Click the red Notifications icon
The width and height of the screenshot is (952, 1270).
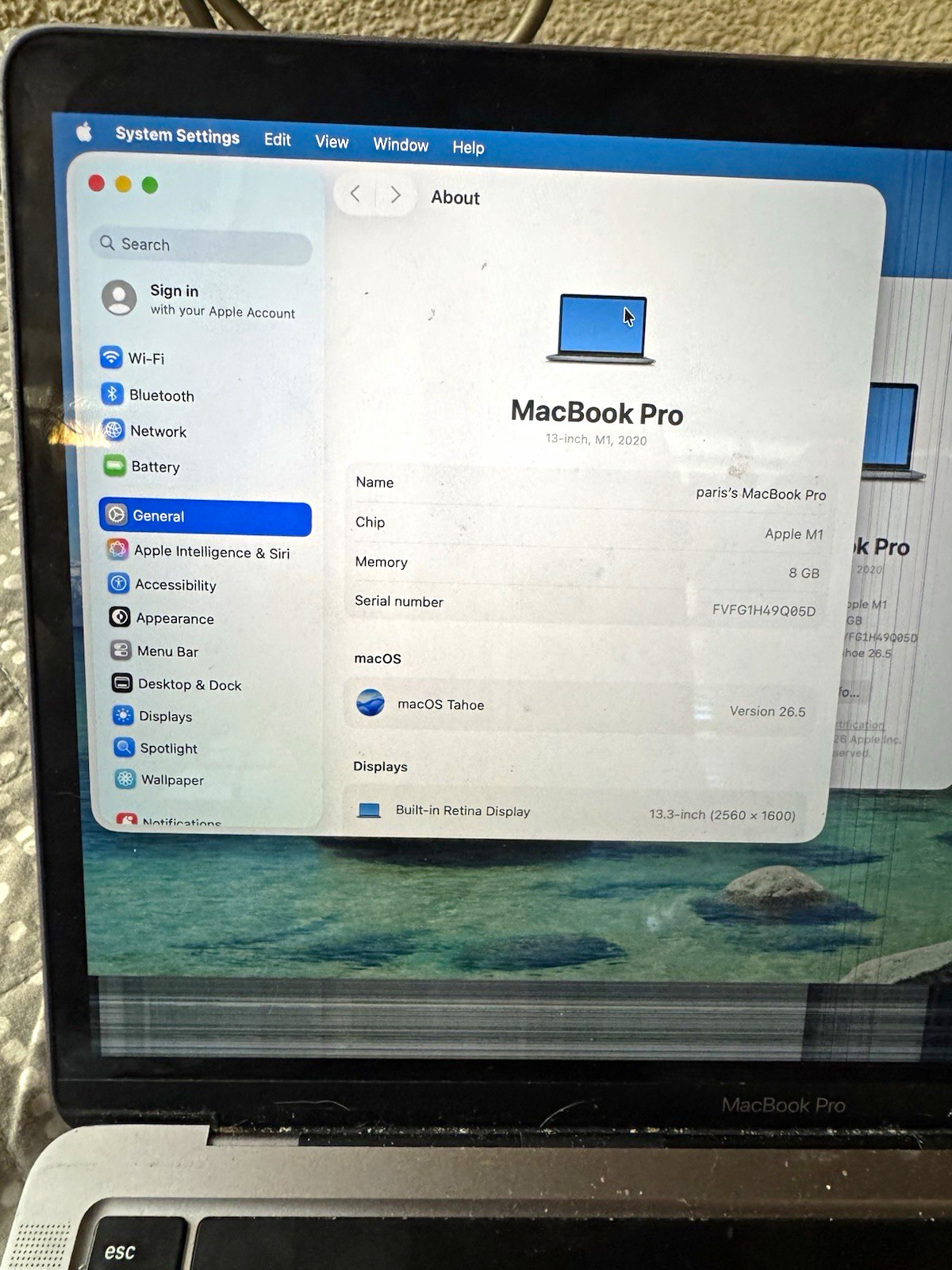pos(127,819)
